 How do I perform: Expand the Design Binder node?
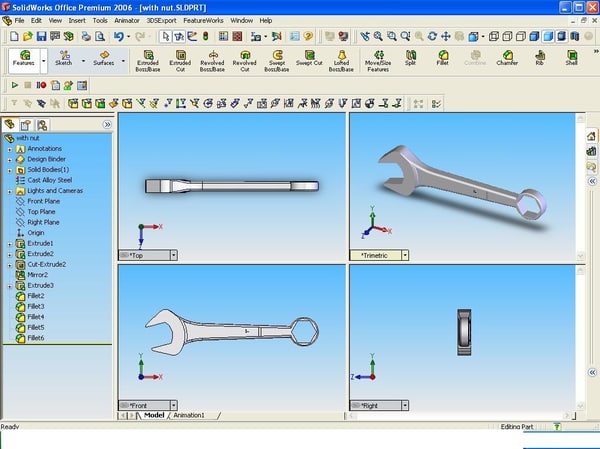point(10,160)
